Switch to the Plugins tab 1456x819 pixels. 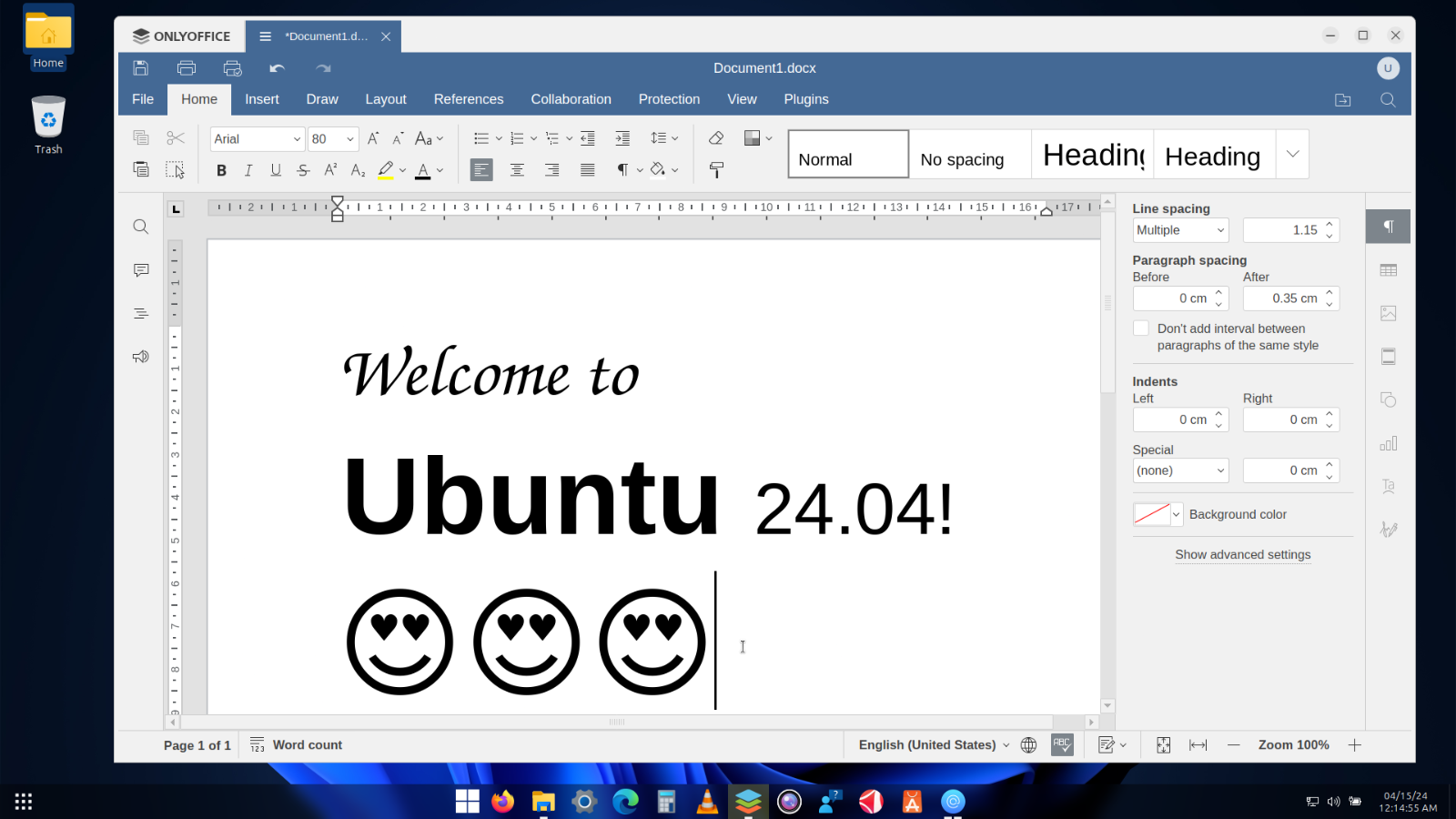(806, 99)
